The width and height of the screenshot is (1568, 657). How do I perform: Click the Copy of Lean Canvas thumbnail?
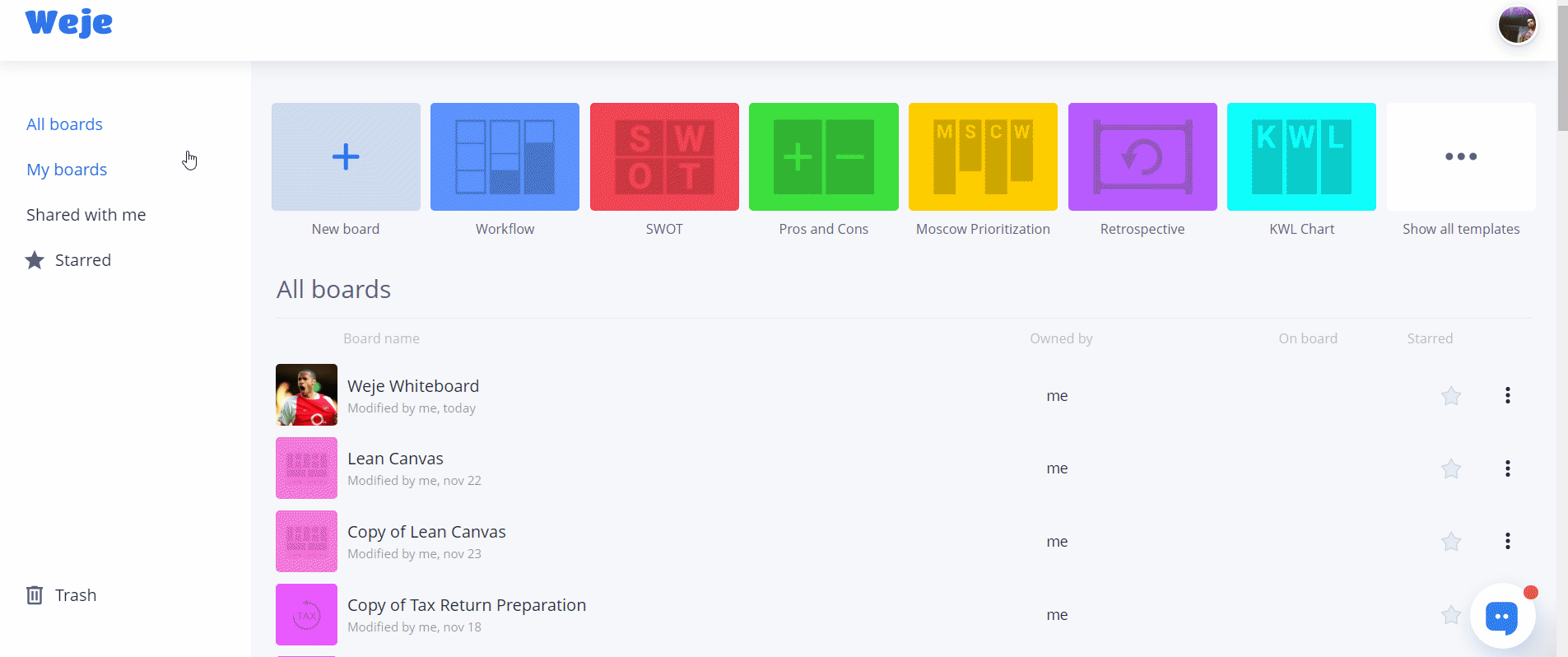click(306, 541)
